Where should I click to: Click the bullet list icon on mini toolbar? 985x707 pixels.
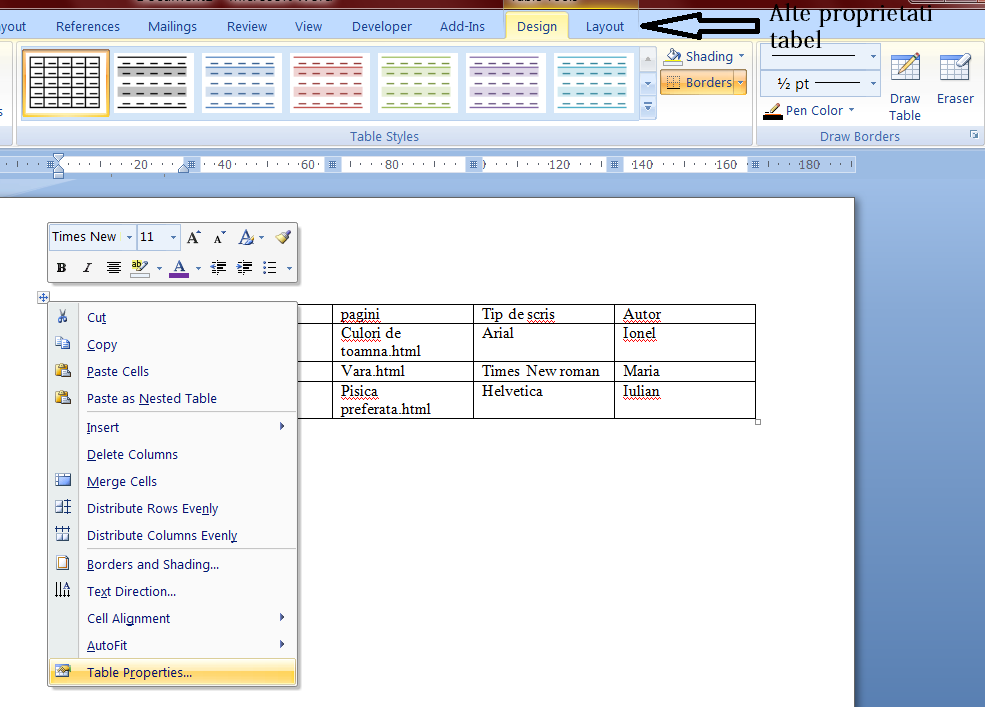271,267
